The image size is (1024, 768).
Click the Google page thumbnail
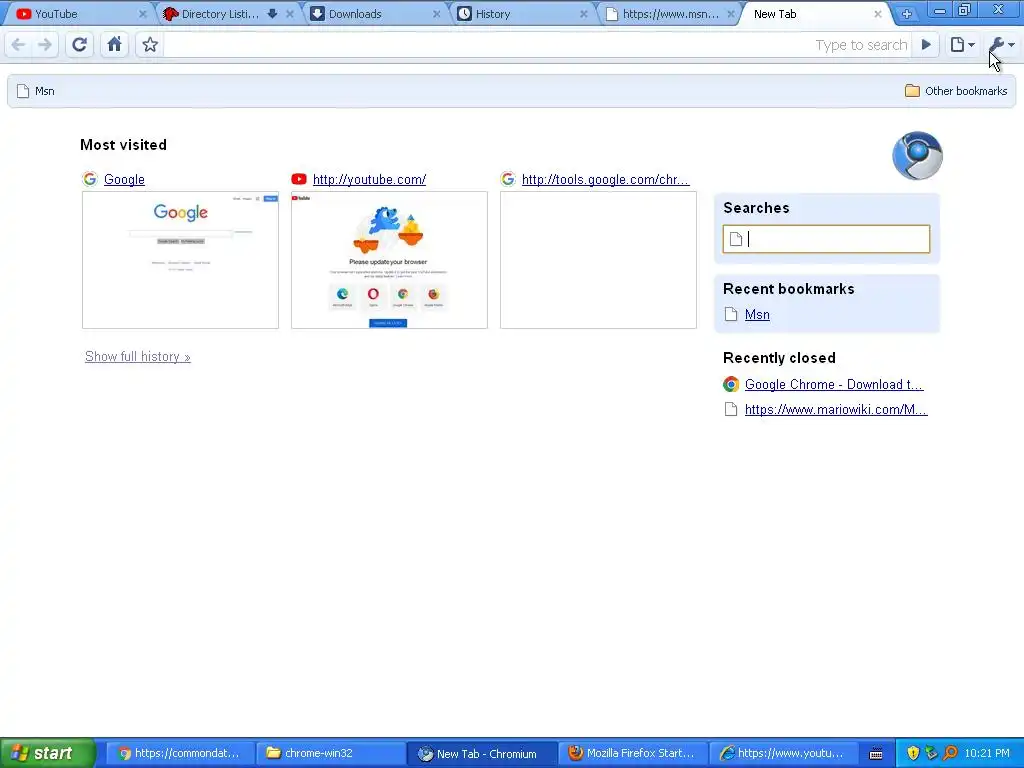tap(180, 260)
